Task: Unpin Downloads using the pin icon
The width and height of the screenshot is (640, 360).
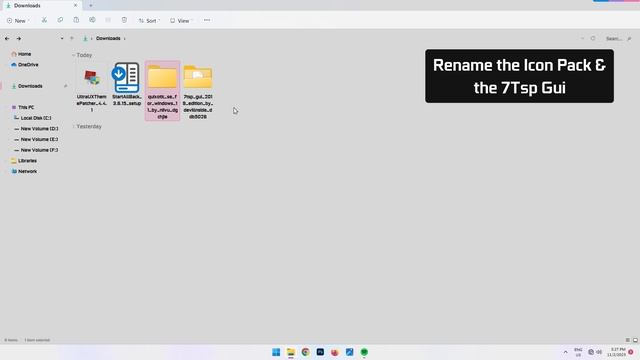Action: (65, 86)
